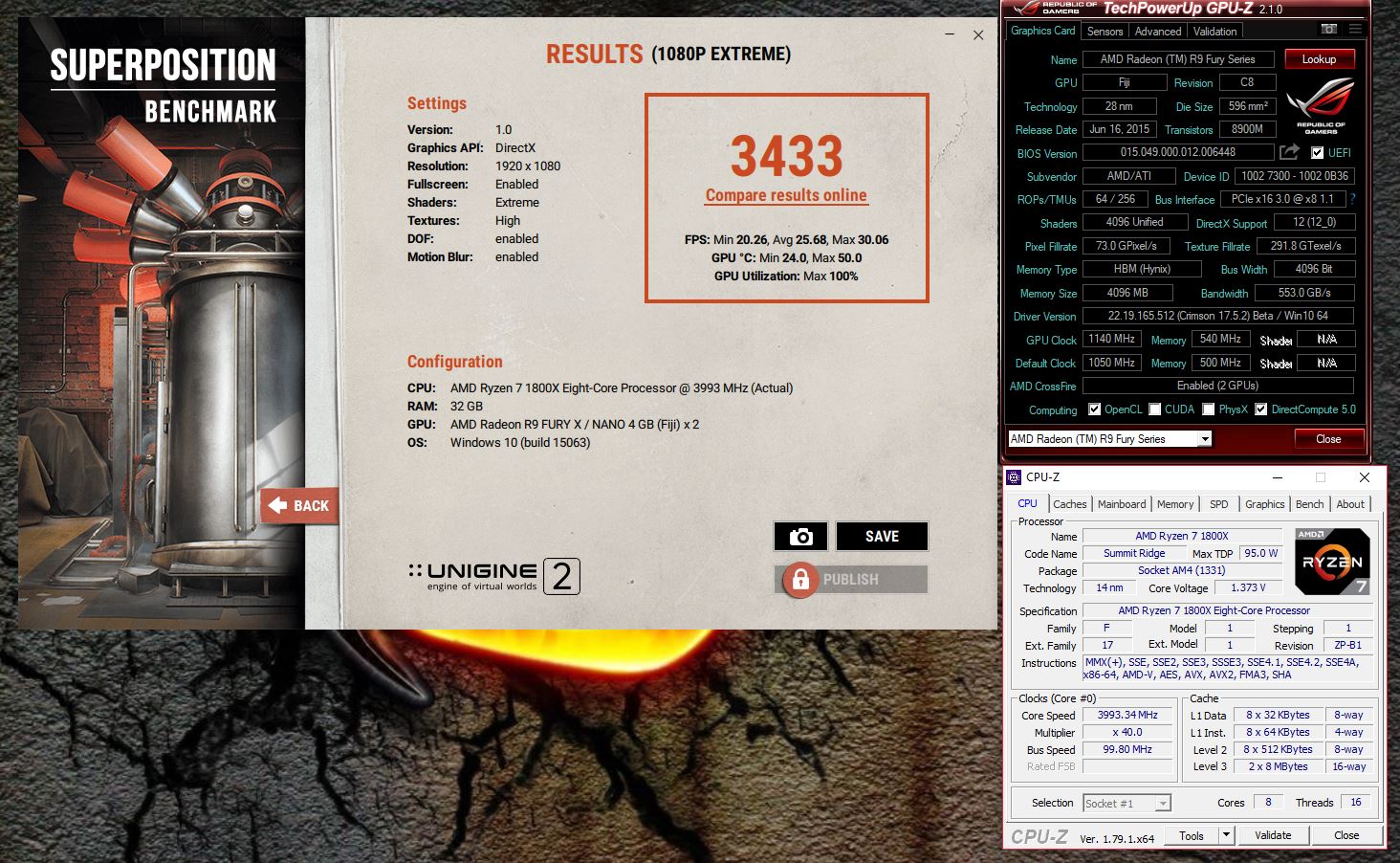Toggle the UEFI checkbox in GPU-Z
This screenshot has height=863, width=1400.
pos(1318,153)
